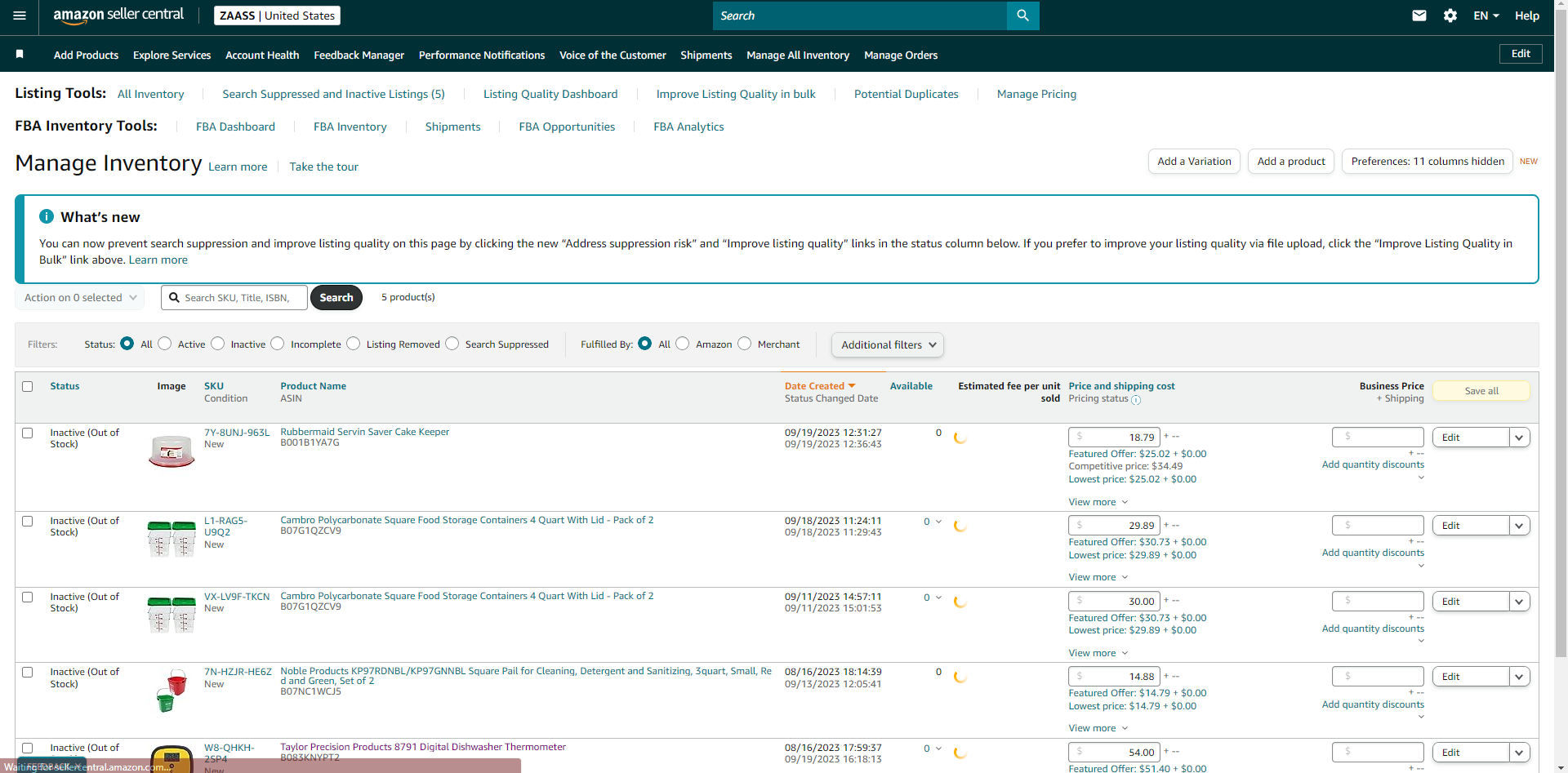Image resolution: width=1568 pixels, height=773 pixels.
Task: Expand the Additional filters dropdown
Action: 888,345
